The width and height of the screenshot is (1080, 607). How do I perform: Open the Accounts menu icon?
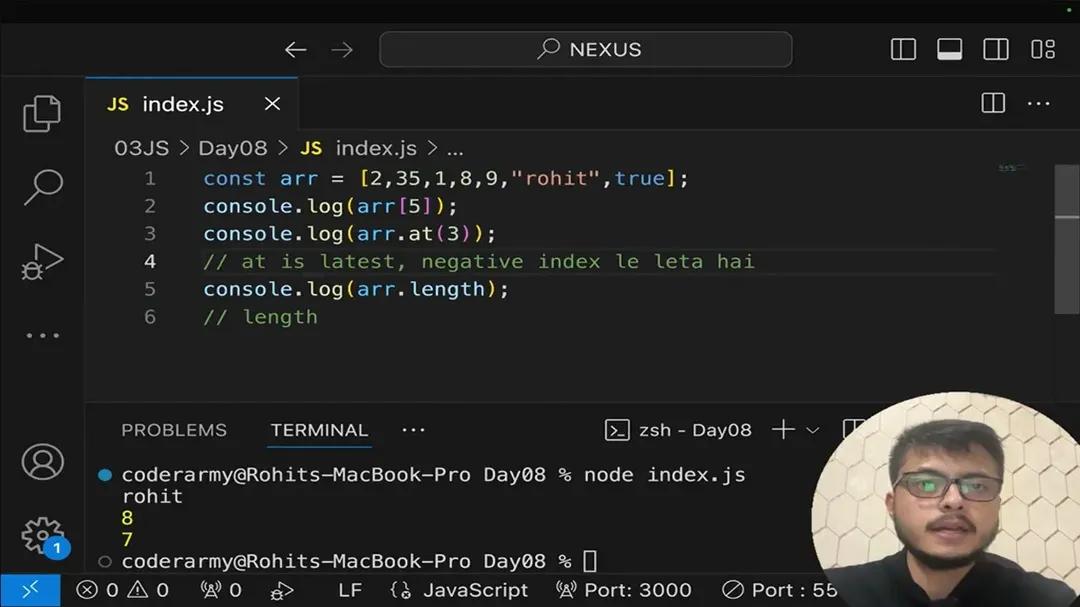tap(43, 462)
